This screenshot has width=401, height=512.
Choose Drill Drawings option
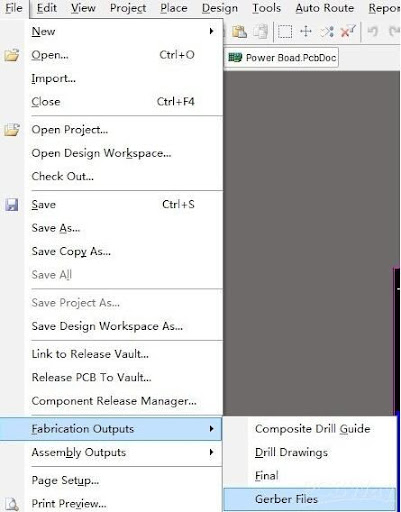pyautogui.click(x=291, y=452)
